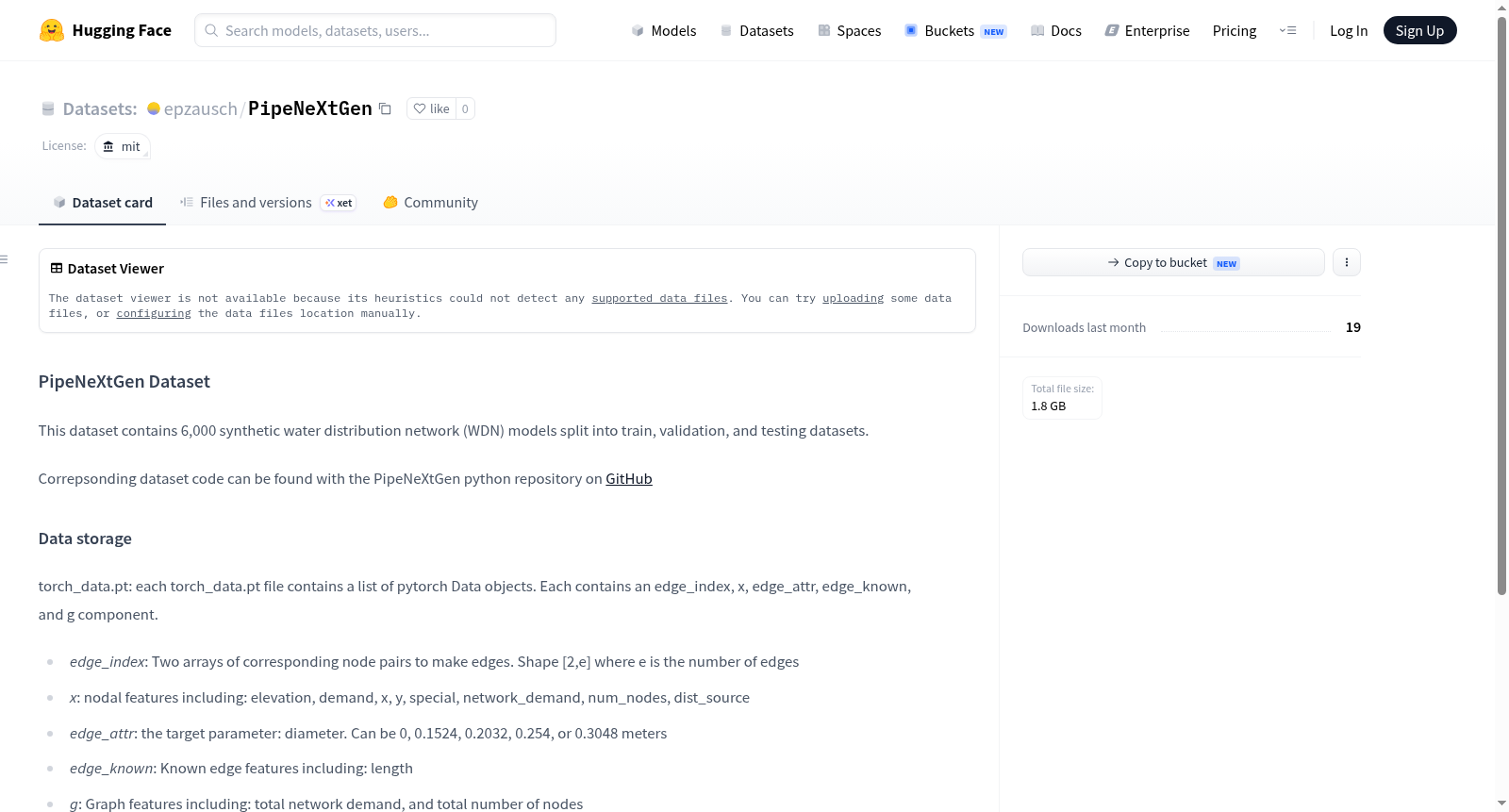Click the '1.8 GB' total file size value

click(1049, 406)
